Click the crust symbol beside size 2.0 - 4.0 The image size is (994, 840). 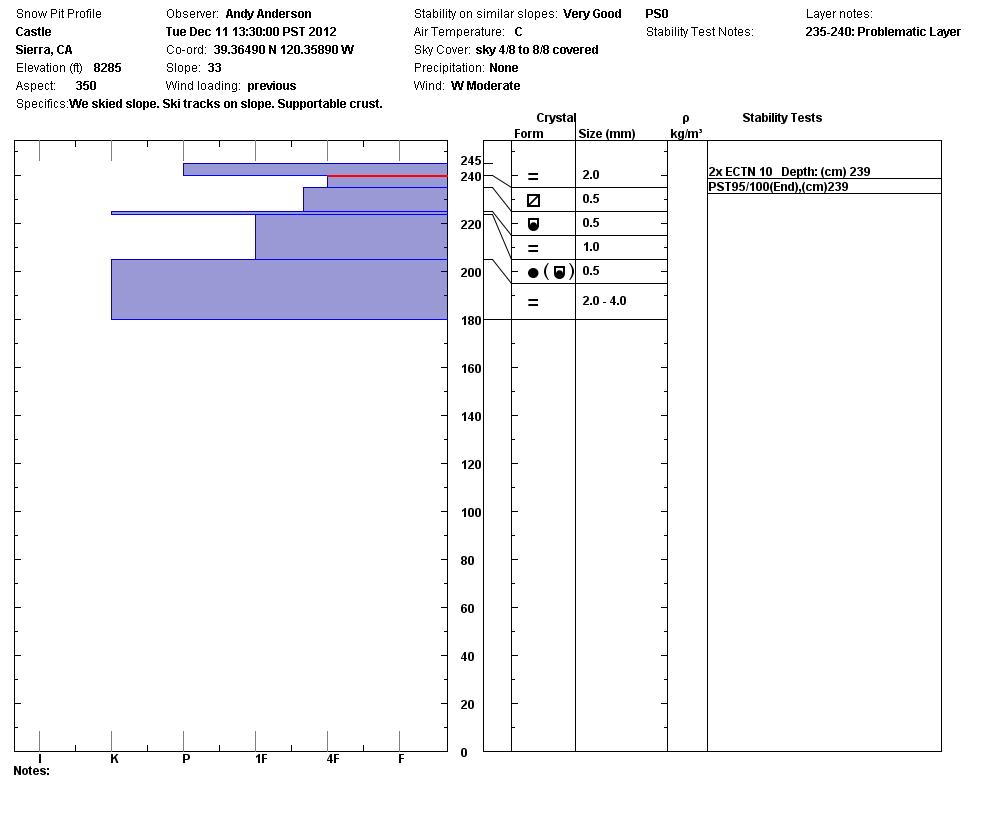click(533, 302)
